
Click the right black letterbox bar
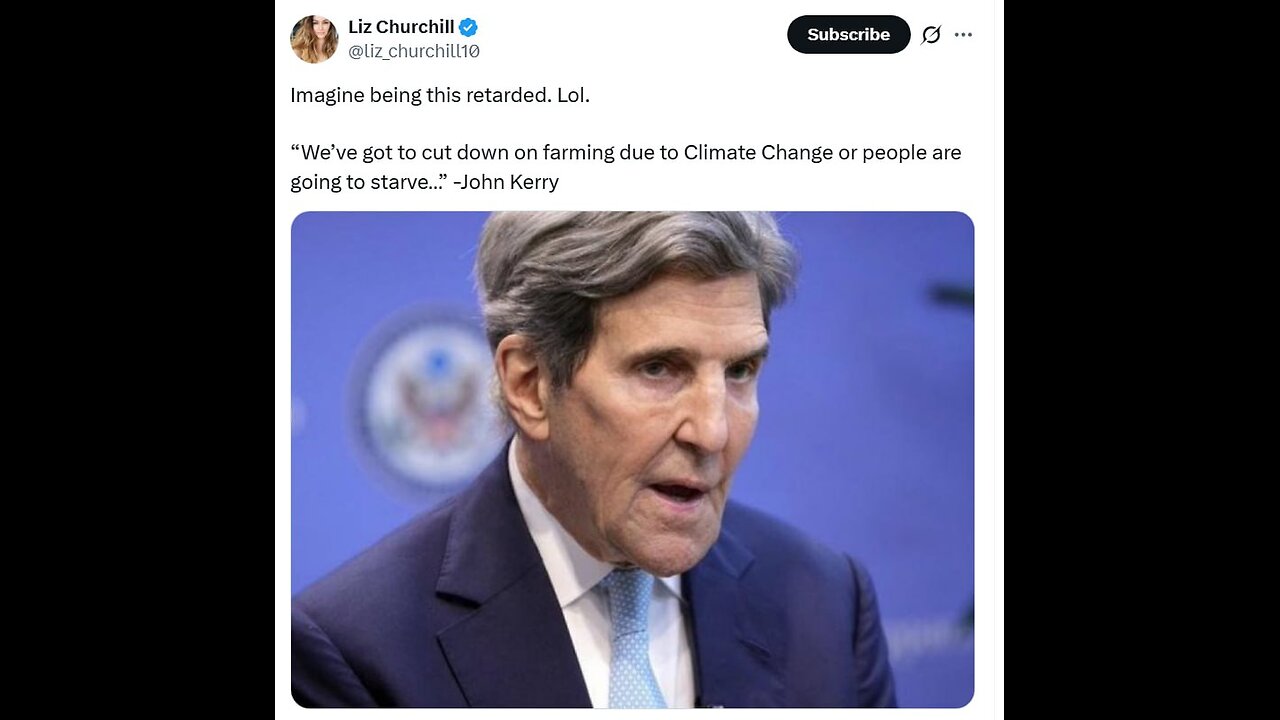click(x=1141, y=360)
